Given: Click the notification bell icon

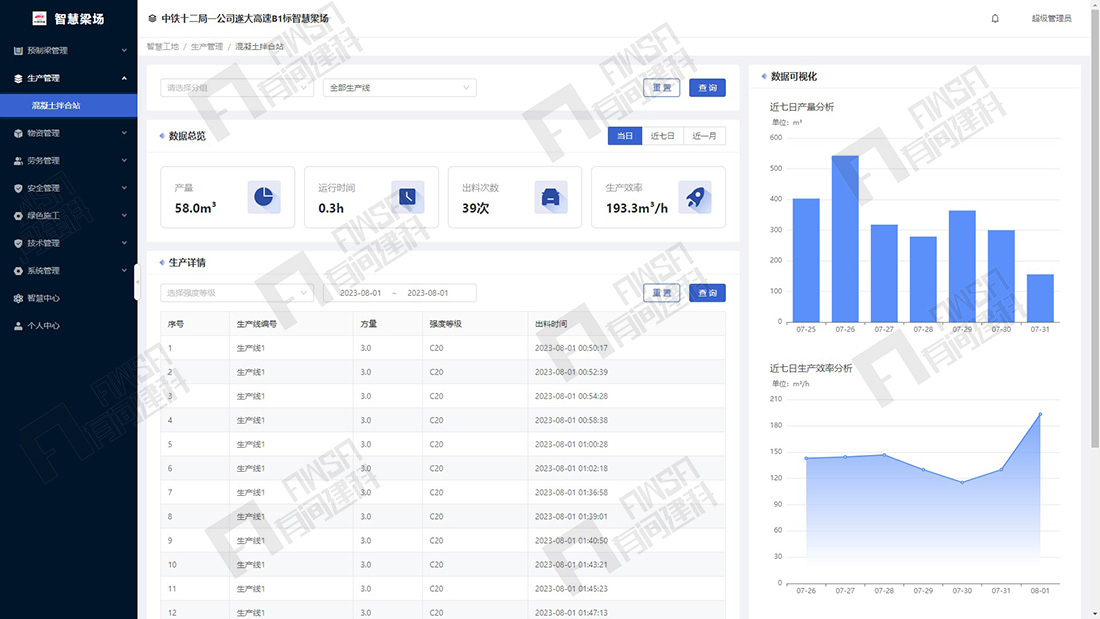Looking at the screenshot, I should 995,18.
